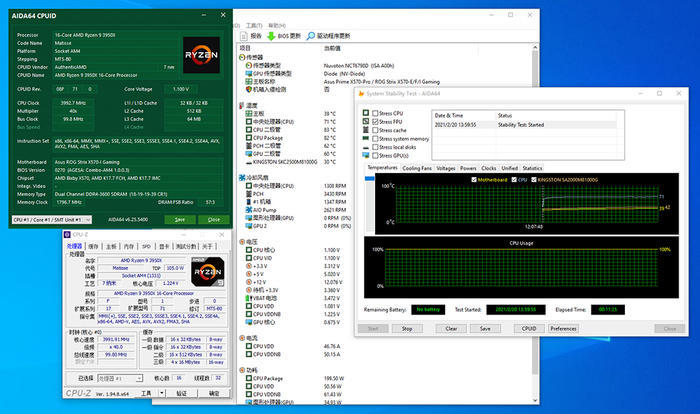Toggle the CPU graph legend checkbox
The height and width of the screenshot is (414, 700).
coord(514,180)
